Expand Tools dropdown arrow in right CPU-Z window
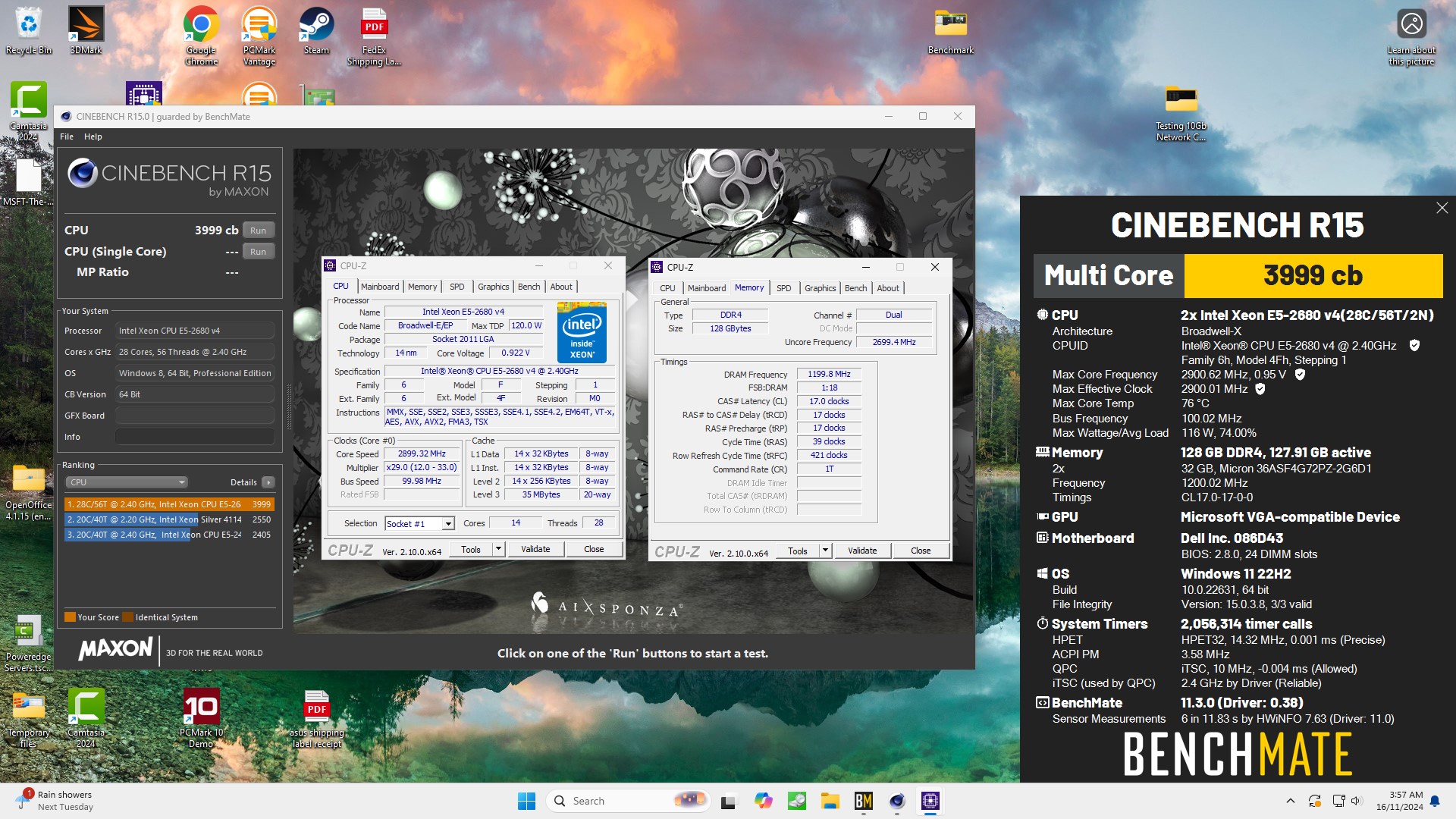1456x819 pixels. click(x=825, y=551)
